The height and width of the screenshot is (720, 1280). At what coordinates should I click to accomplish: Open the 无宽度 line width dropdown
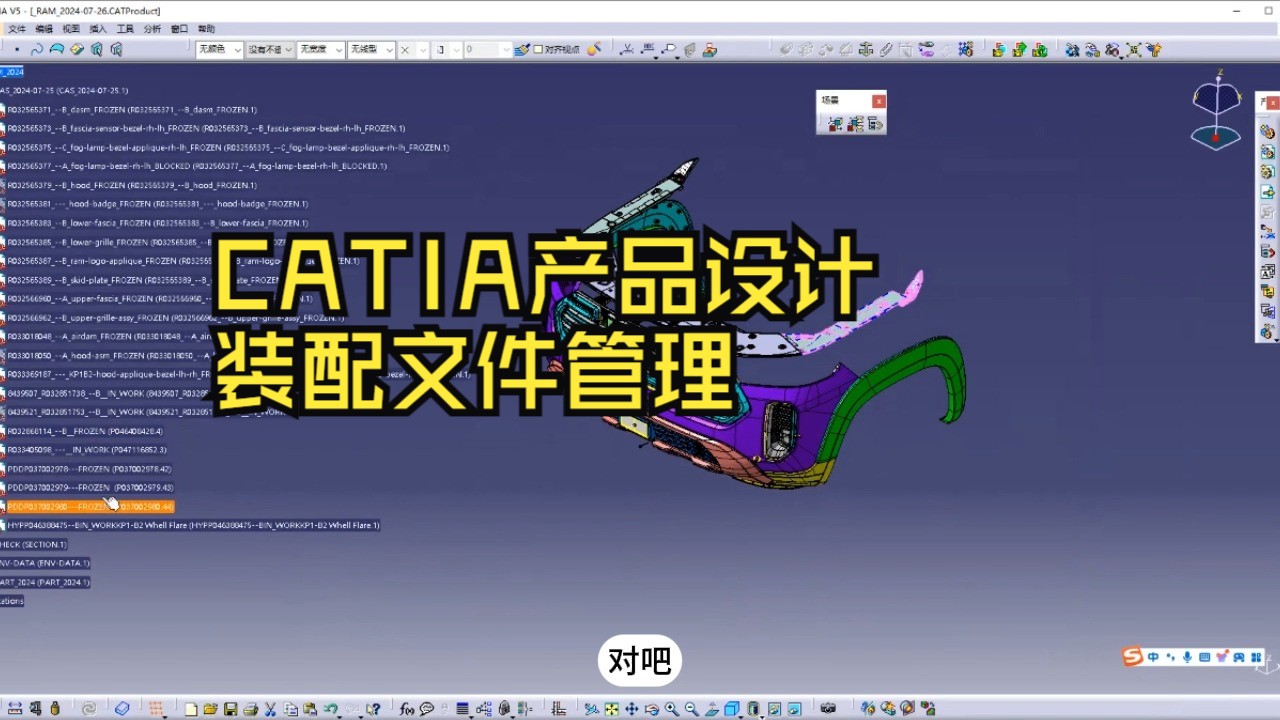click(x=321, y=49)
